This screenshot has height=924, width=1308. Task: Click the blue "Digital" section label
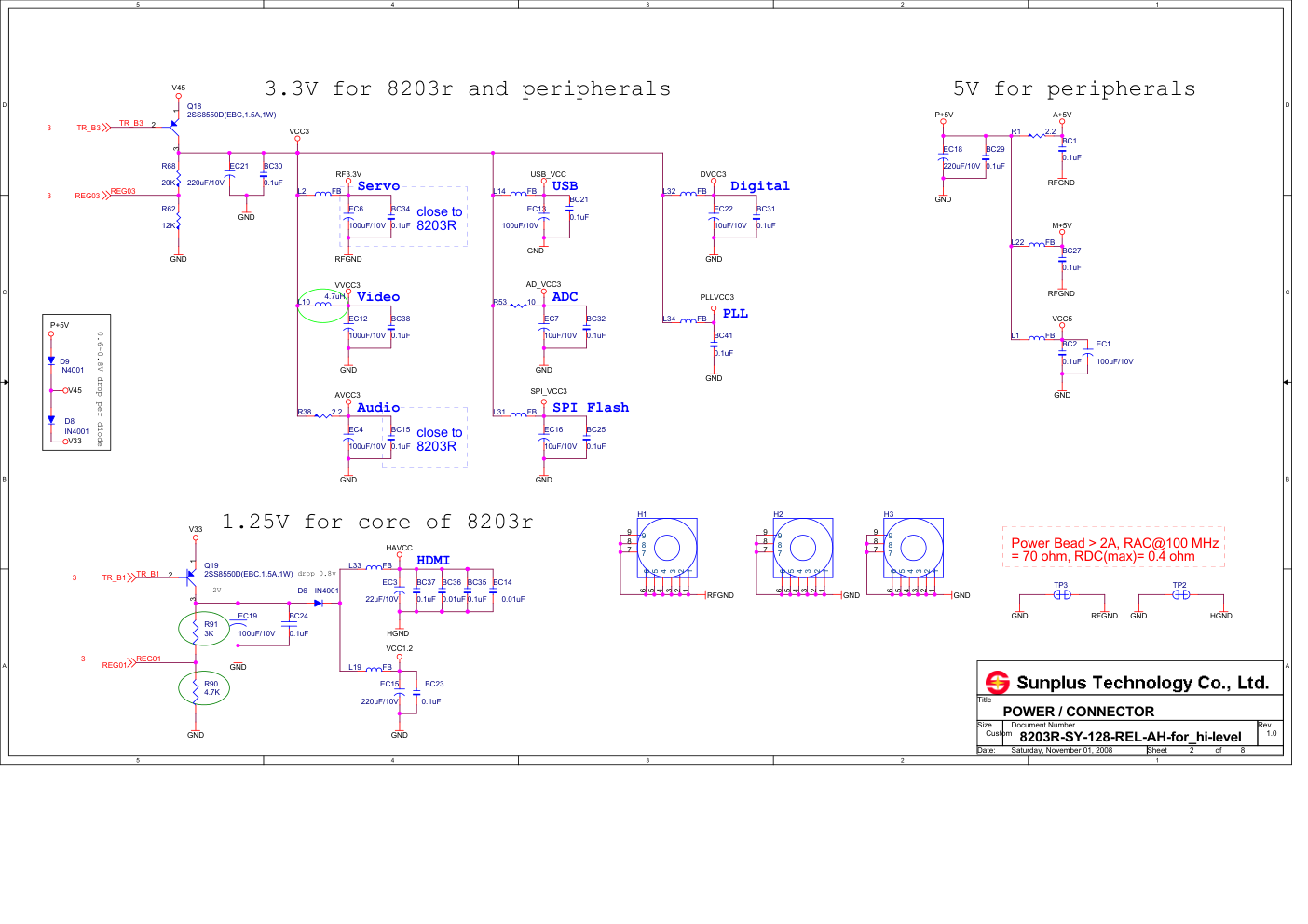(x=759, y=186)
